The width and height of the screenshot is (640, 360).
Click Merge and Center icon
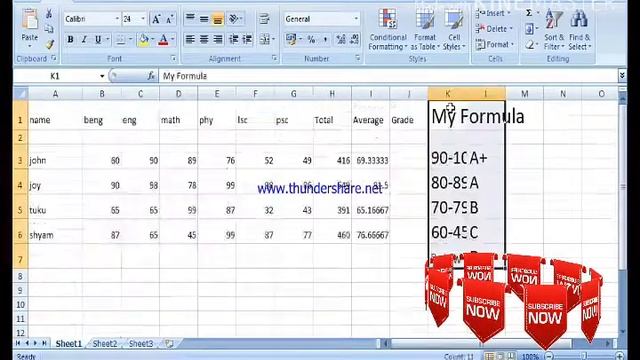point(265,40)
